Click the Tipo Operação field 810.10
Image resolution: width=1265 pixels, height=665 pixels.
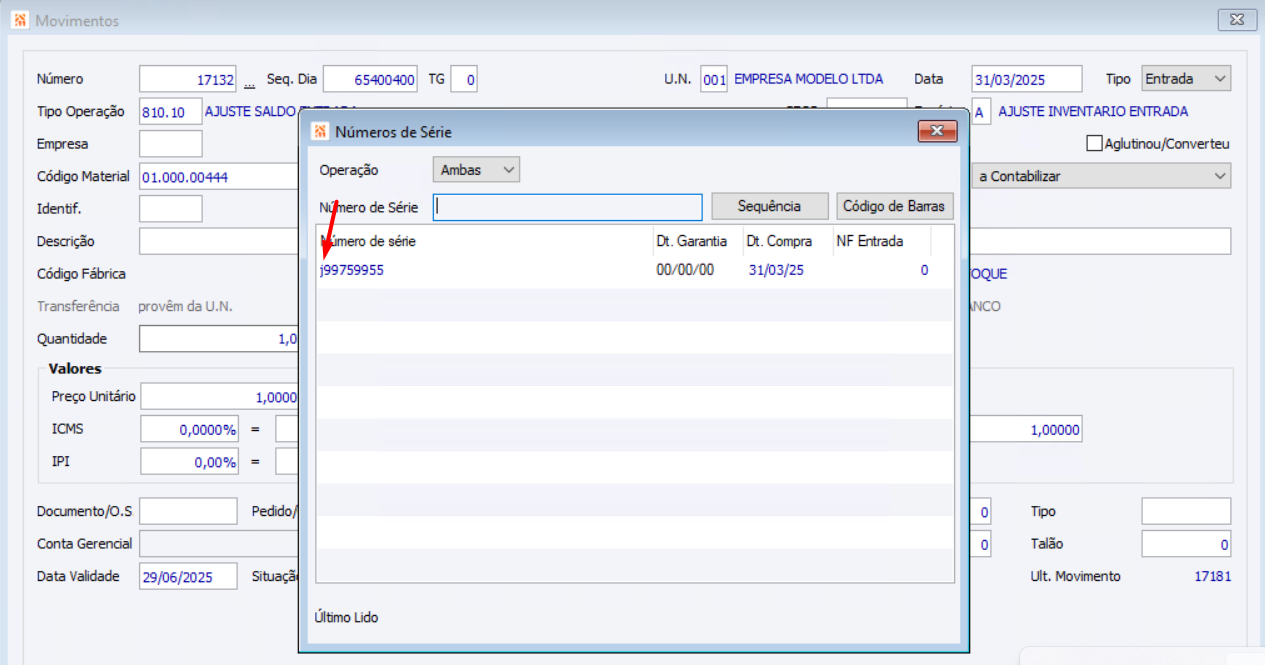[171, 112]
